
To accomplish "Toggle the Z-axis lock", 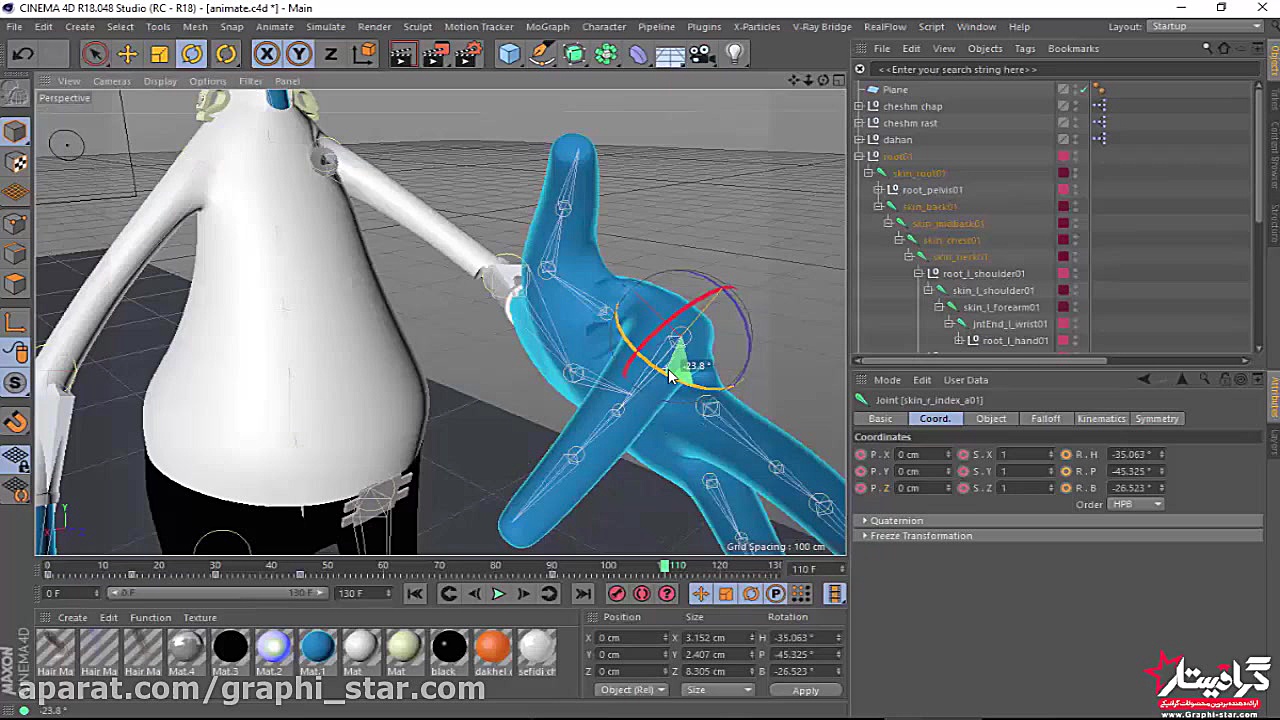I will (330, 54).
